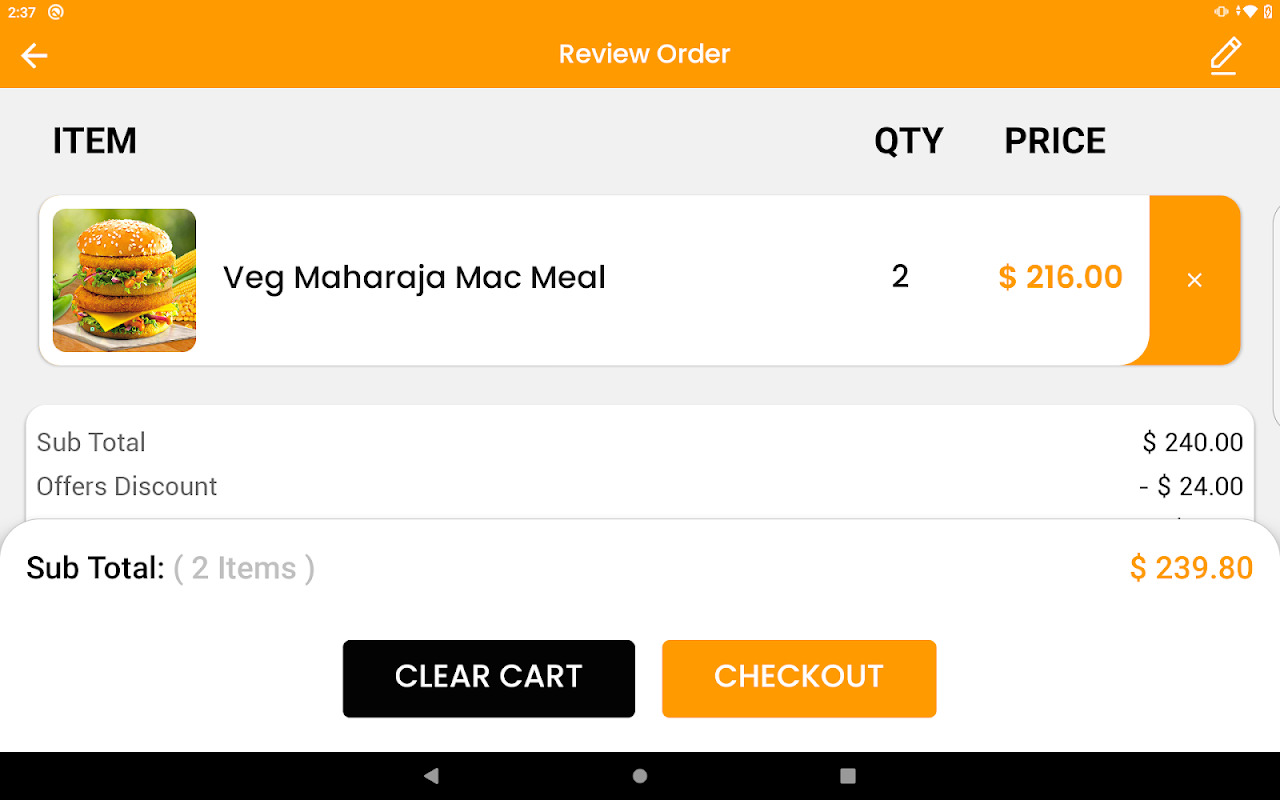Tap the Android home circle button
The height and width of the screenshot is (800, 1280).
[x=640, y=776]
